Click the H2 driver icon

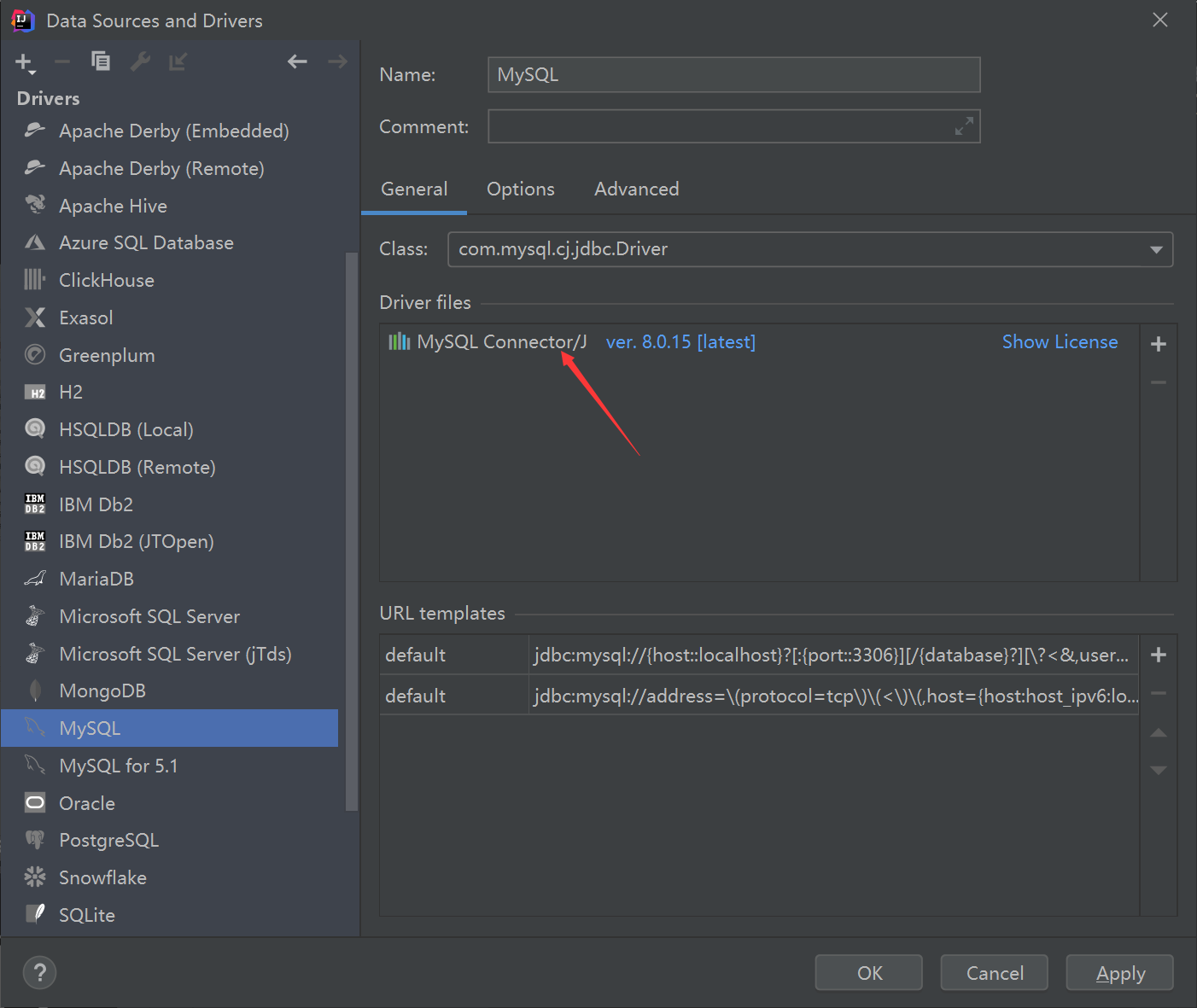35,393
